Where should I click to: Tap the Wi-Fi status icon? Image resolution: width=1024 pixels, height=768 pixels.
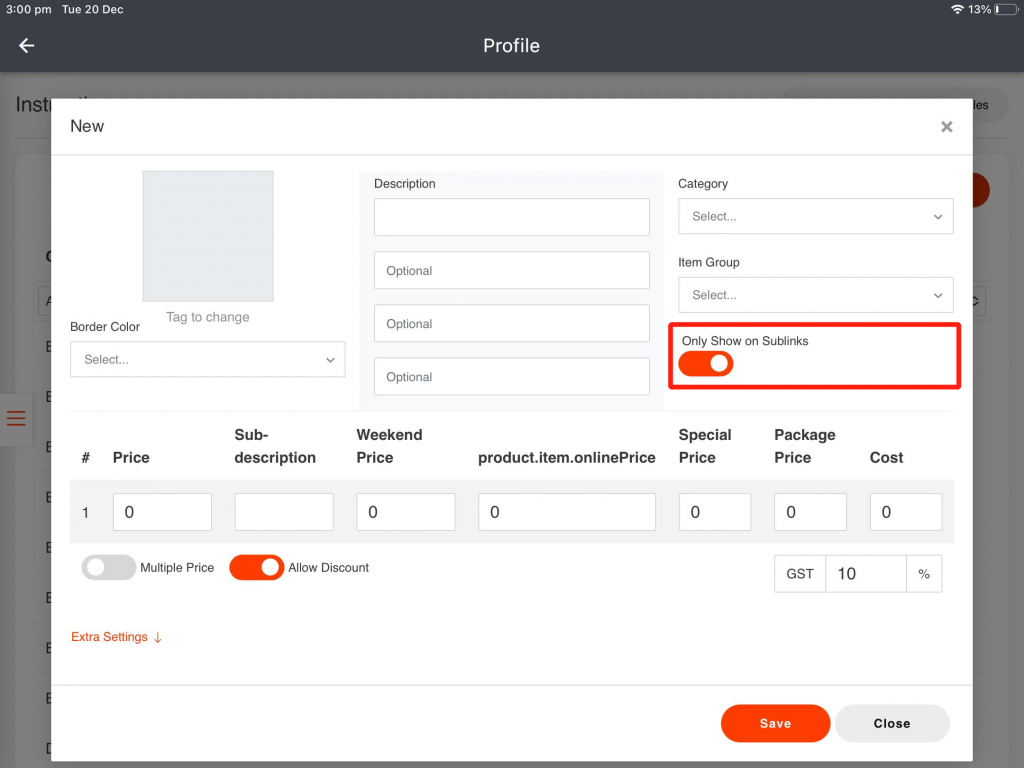coord(957,9)
